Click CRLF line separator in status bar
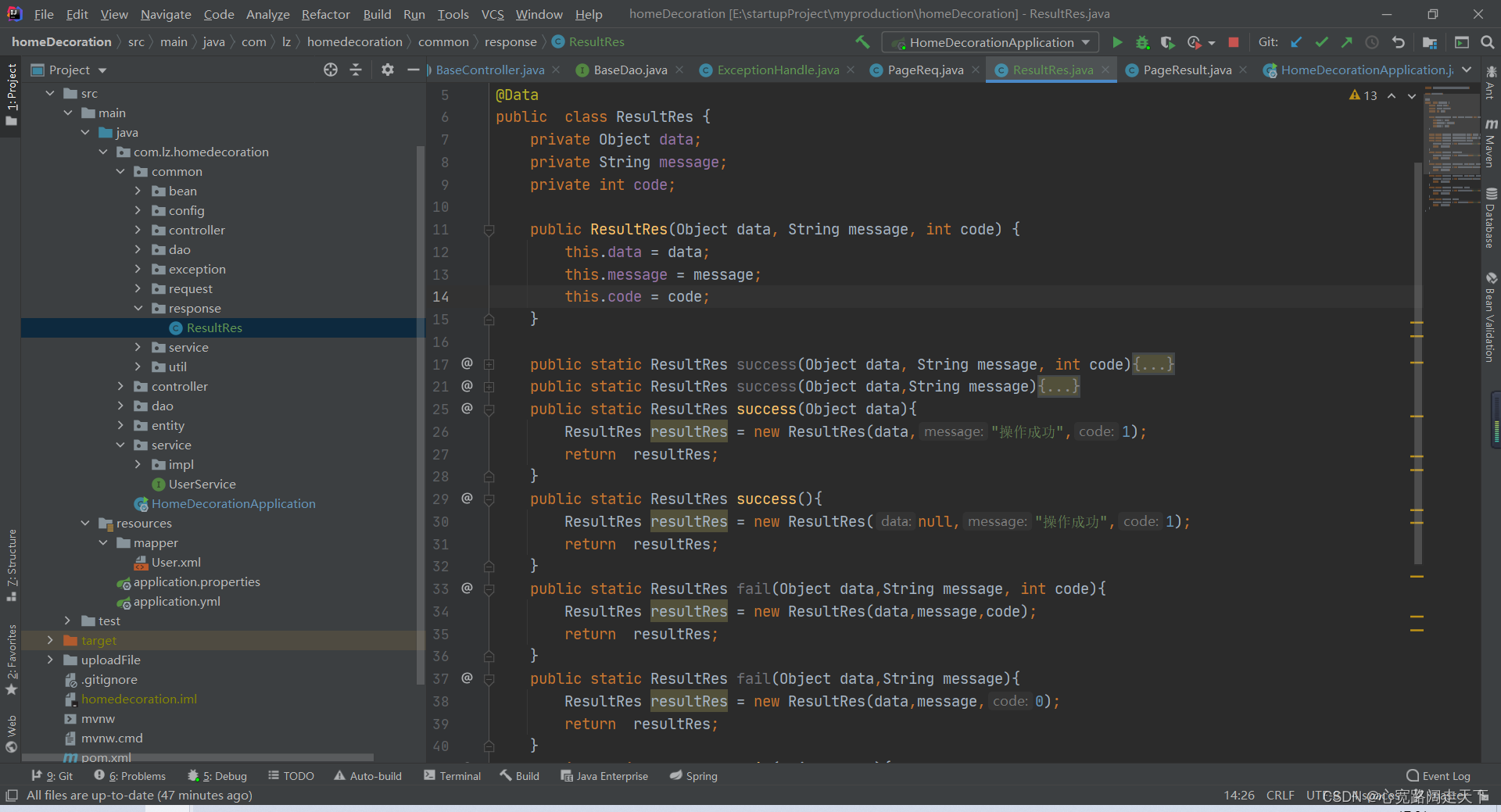This screenshot has height=812, width=1501. [1280, 795]
